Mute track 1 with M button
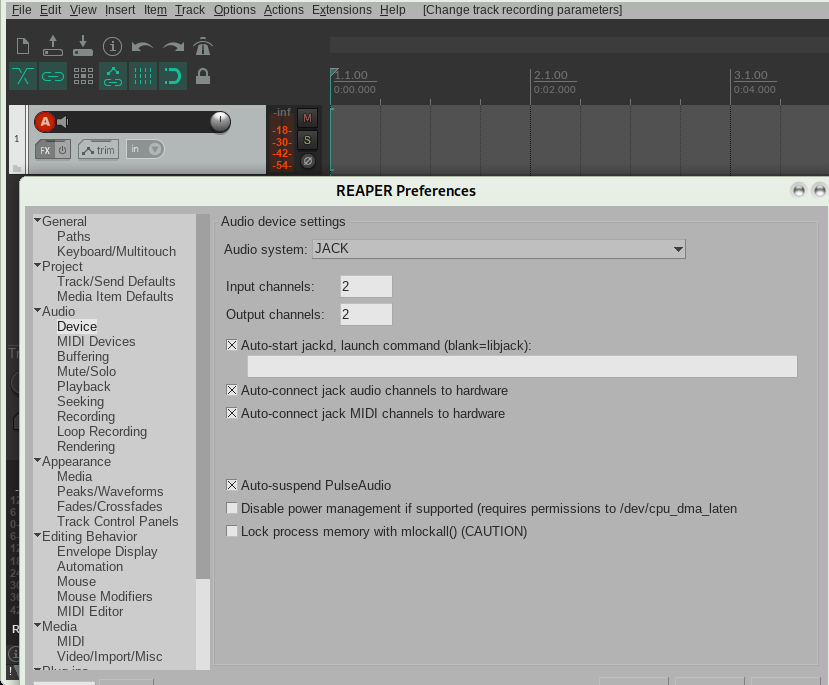The image size is (829, 685). (x=307, y=118)
